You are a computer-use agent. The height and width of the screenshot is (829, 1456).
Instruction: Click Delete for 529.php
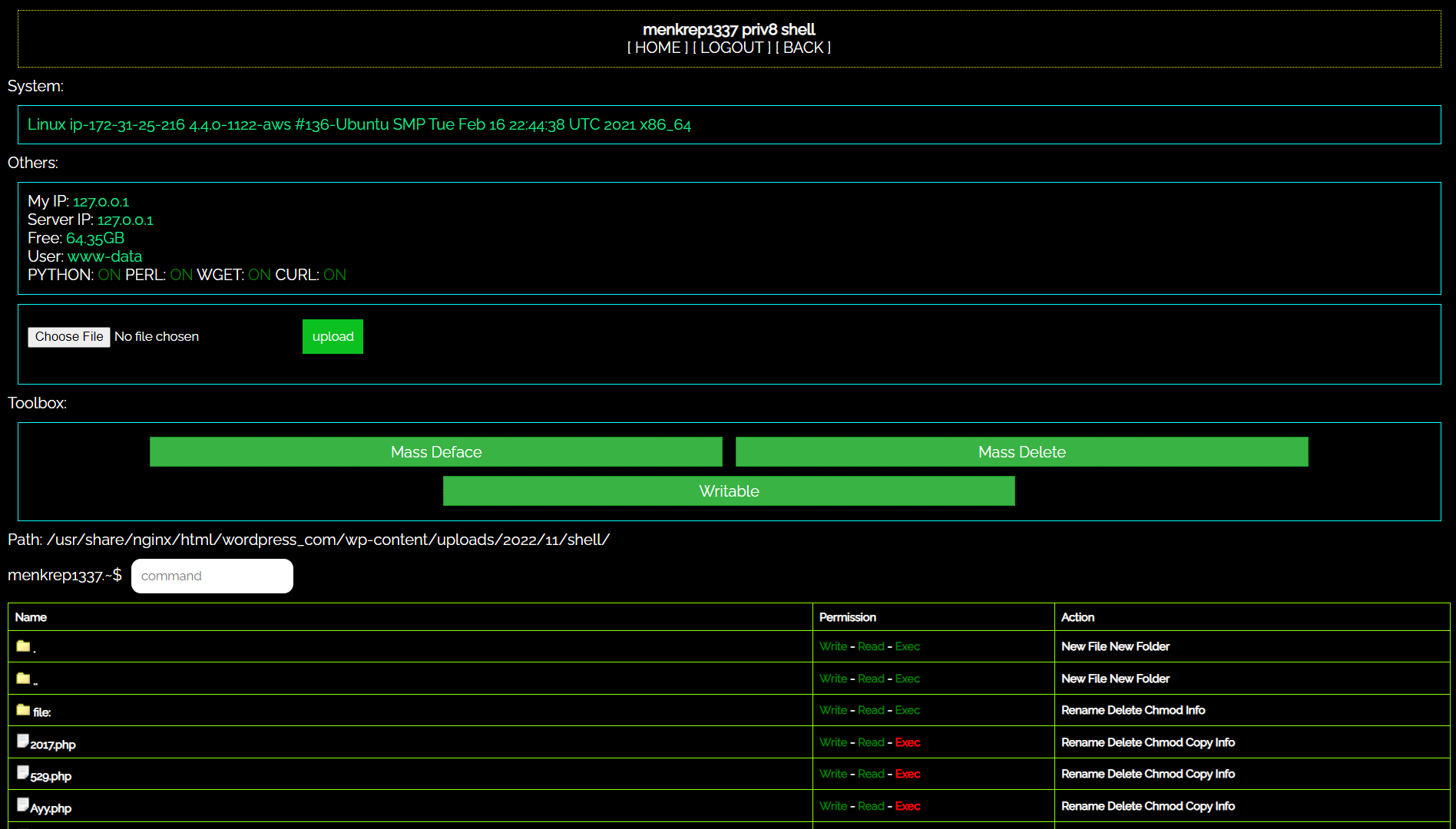(x=1124, y=774)
